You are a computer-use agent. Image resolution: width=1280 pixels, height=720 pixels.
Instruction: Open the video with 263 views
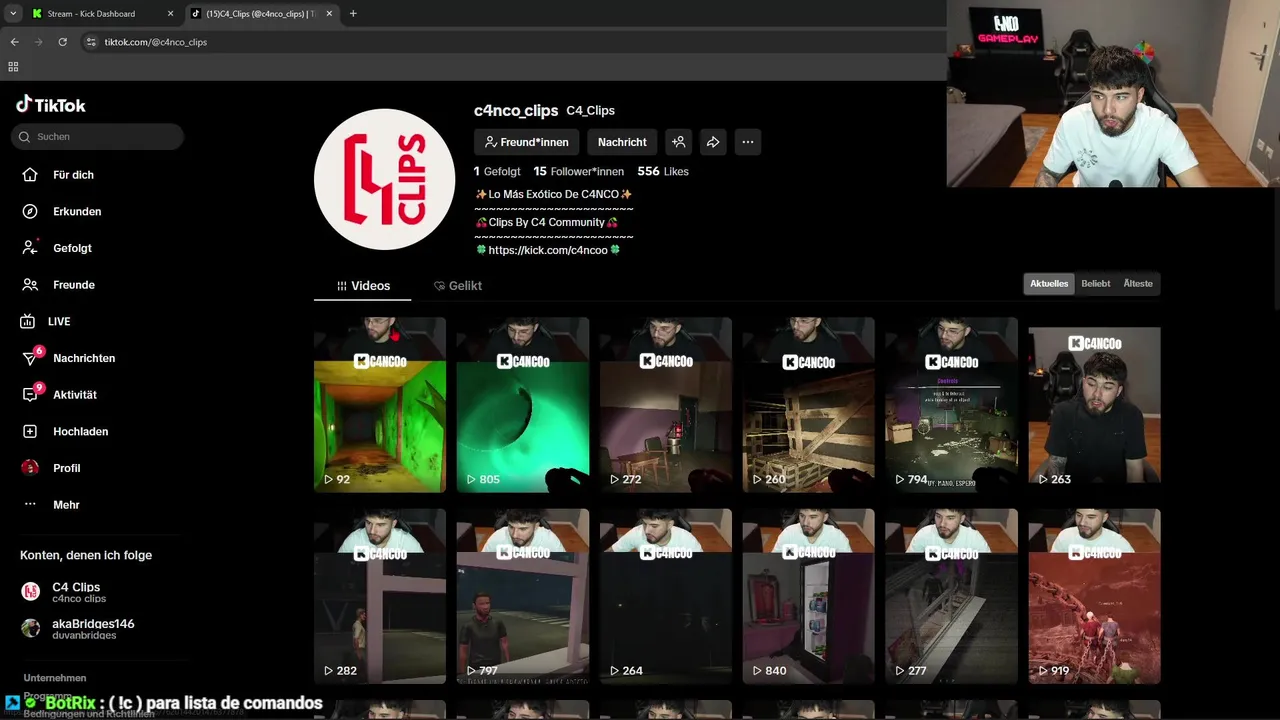pyautogui.click(x=1094, y=405)
